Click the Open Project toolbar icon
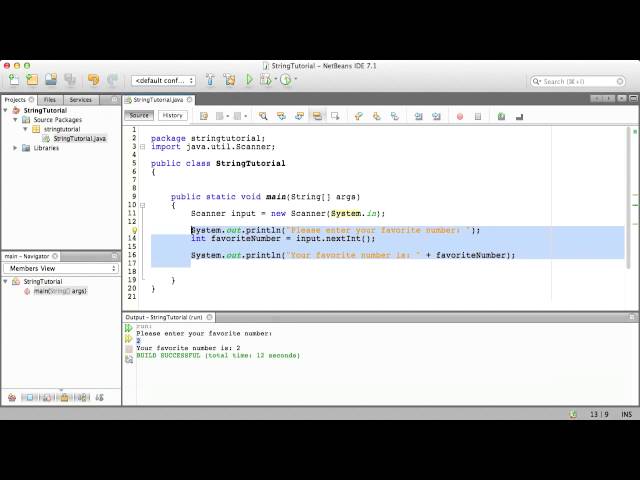640x480 pixels. 51,80
